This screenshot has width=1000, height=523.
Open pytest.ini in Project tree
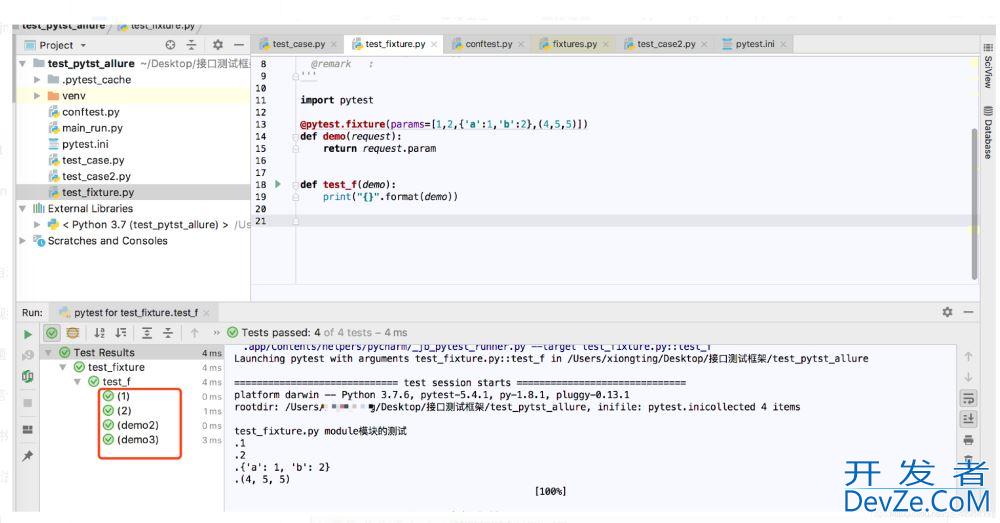tap(85, 144)
